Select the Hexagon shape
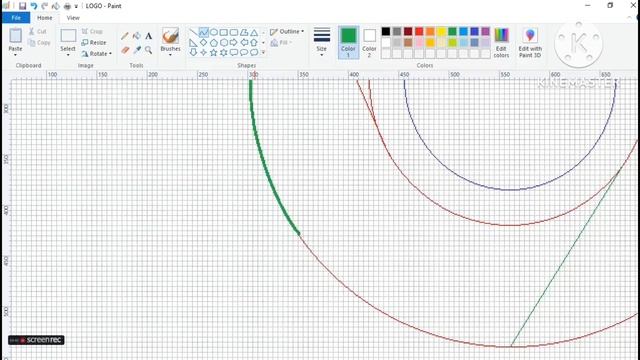Image resolution: width=640 pixels, height=360 pixels. coord(224,42)
